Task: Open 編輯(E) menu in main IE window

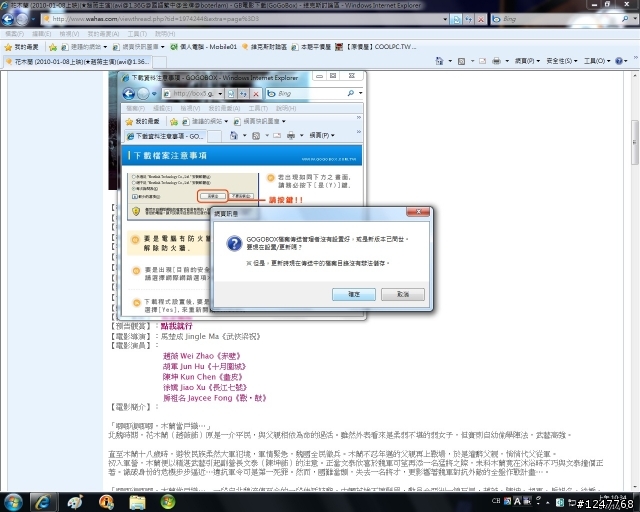Action: click(x=42, y=34)
